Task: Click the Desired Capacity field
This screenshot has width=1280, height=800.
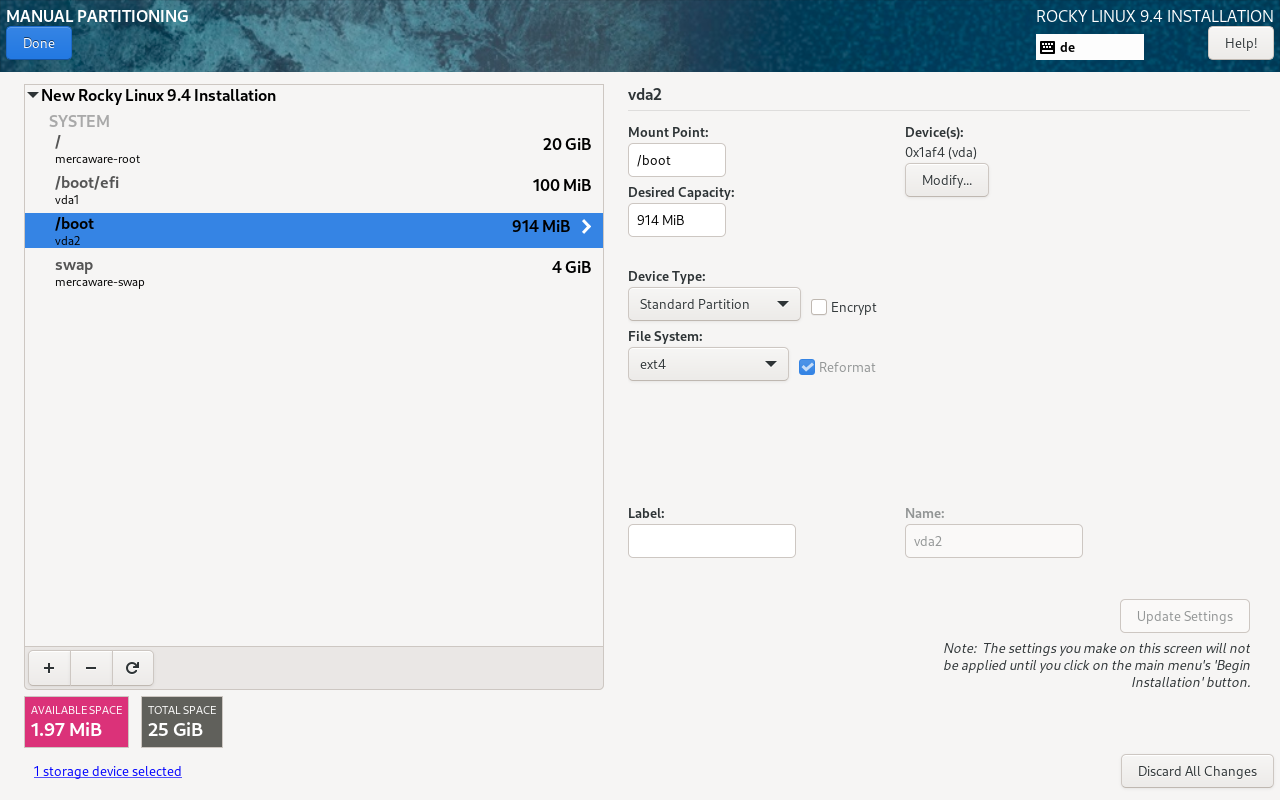Action: point(677,220)
